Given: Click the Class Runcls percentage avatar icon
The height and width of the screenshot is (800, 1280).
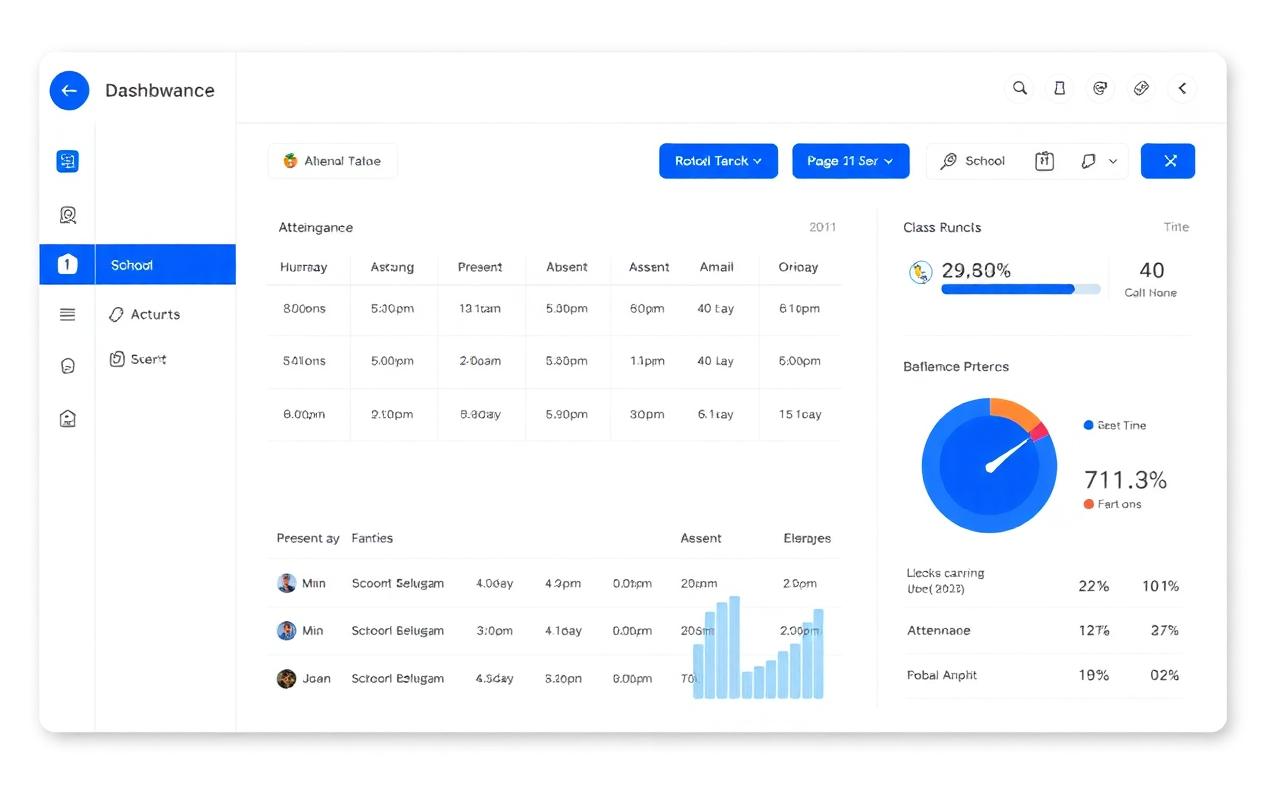Looking at the screenshot, I should click(920, 271).
